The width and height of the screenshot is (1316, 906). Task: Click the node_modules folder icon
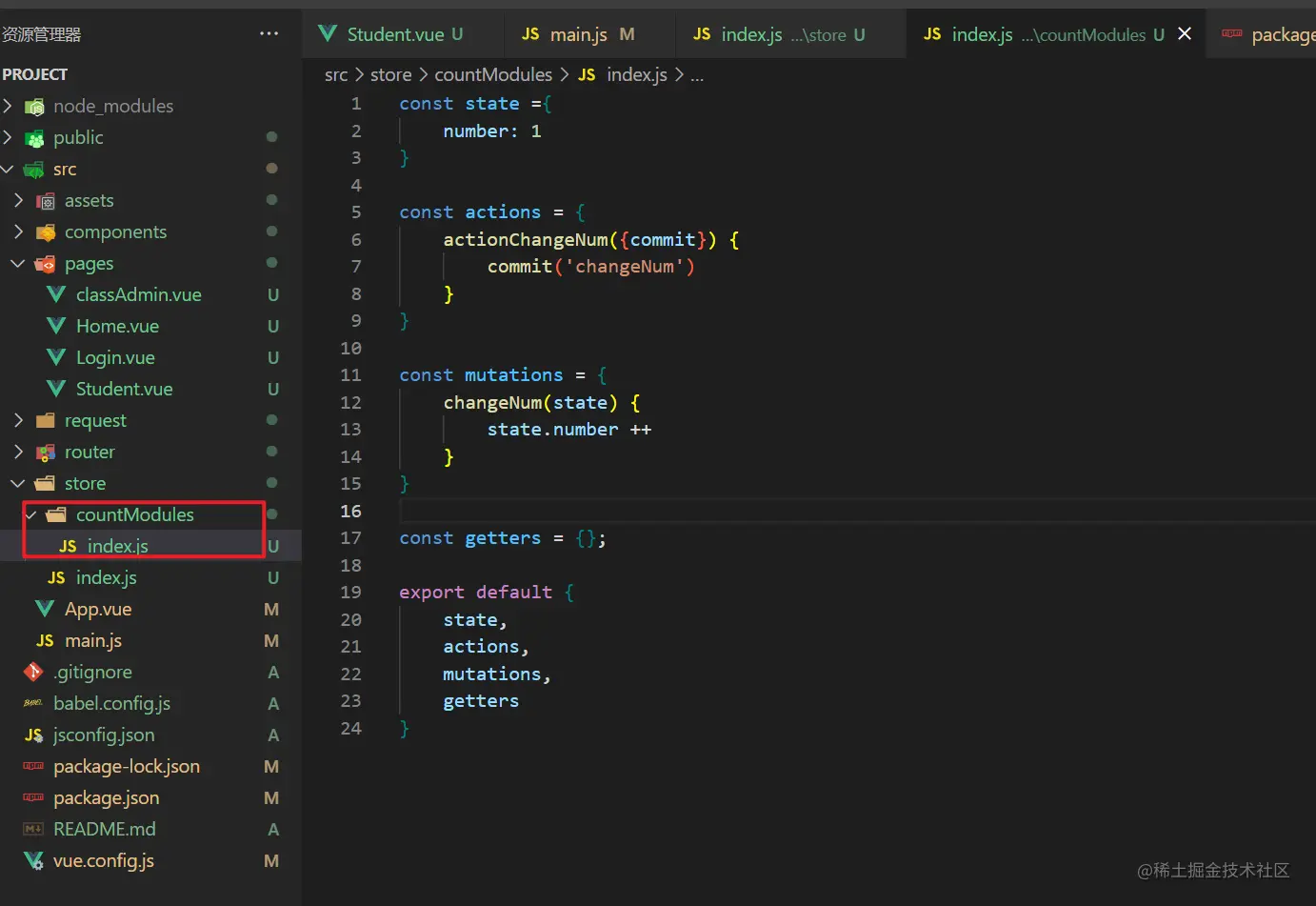(x=34, y=107)
